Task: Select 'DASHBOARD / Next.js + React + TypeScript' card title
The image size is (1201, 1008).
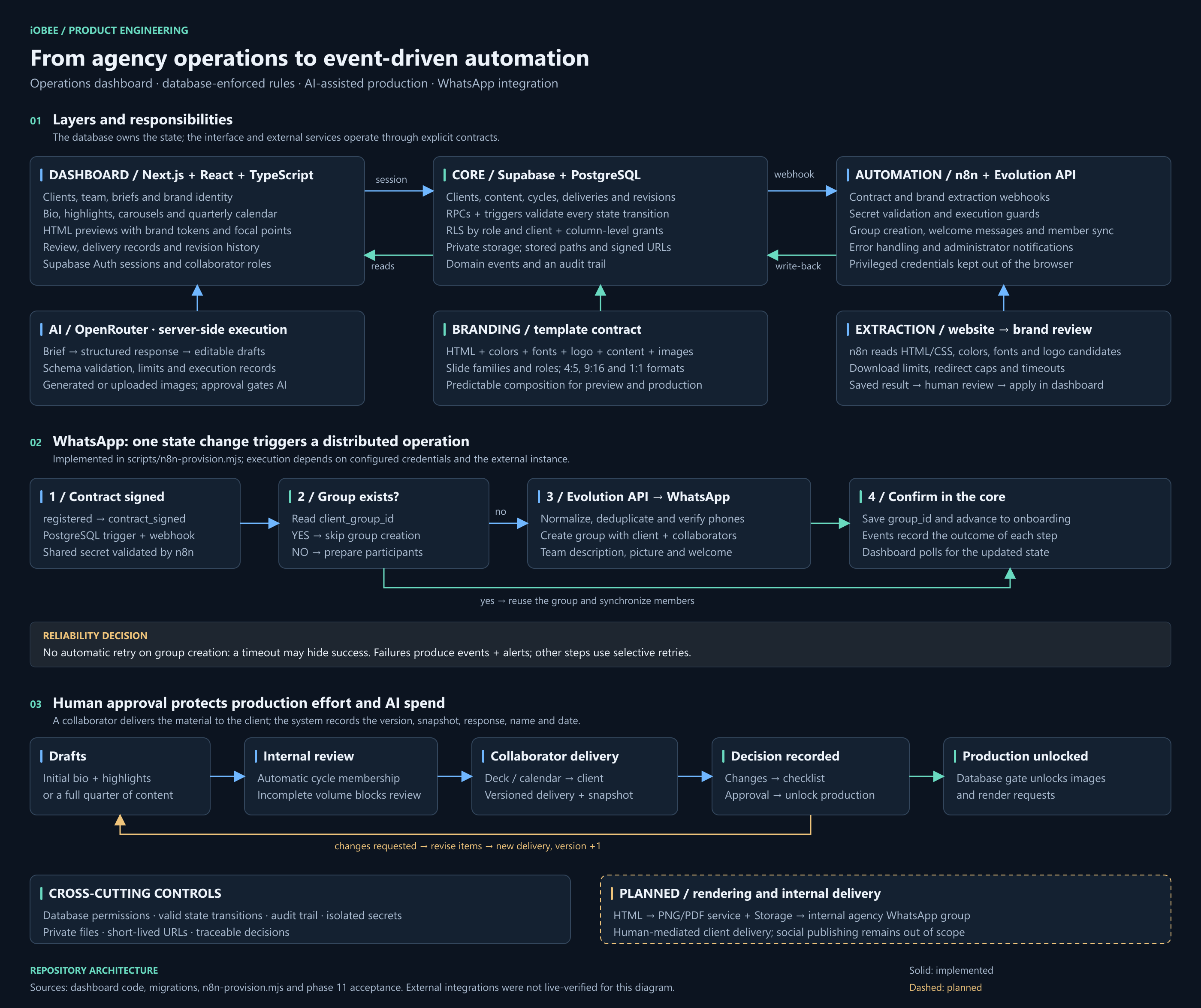Action: [181, 175]
